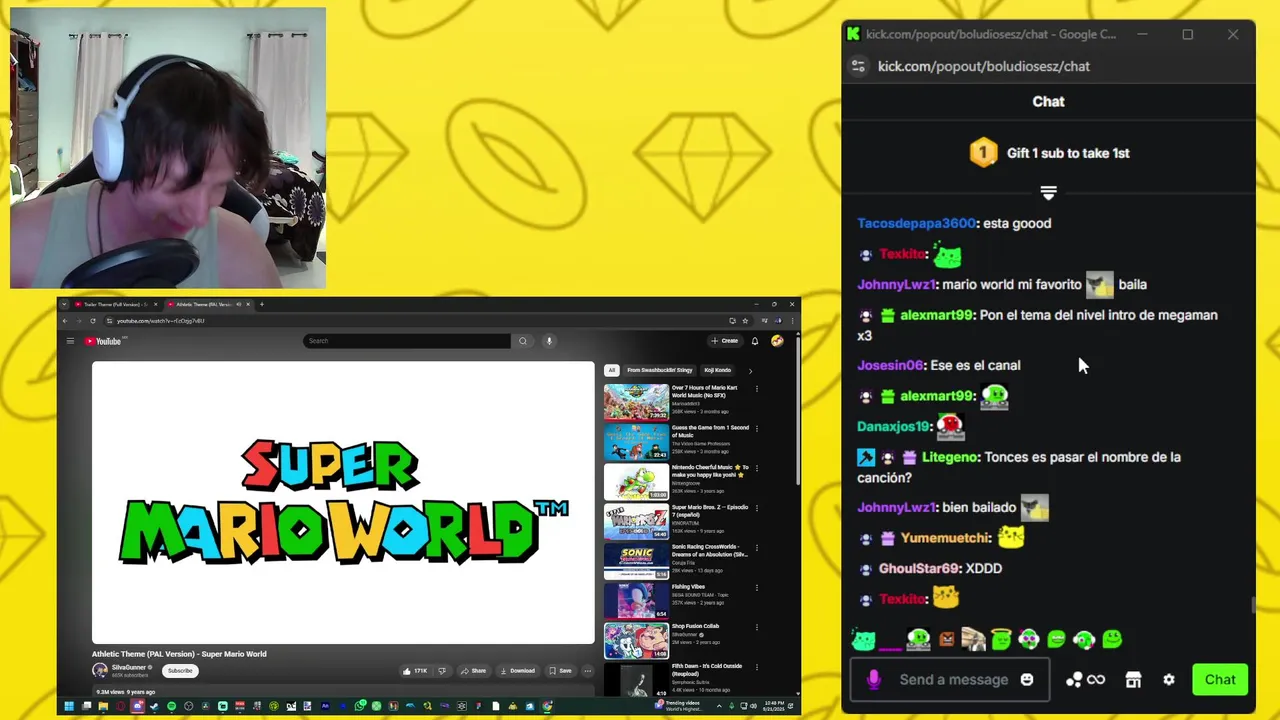The image size is (1280, 720).
Task: Click YouTube search magnifier button
Action: pos(522,341)
